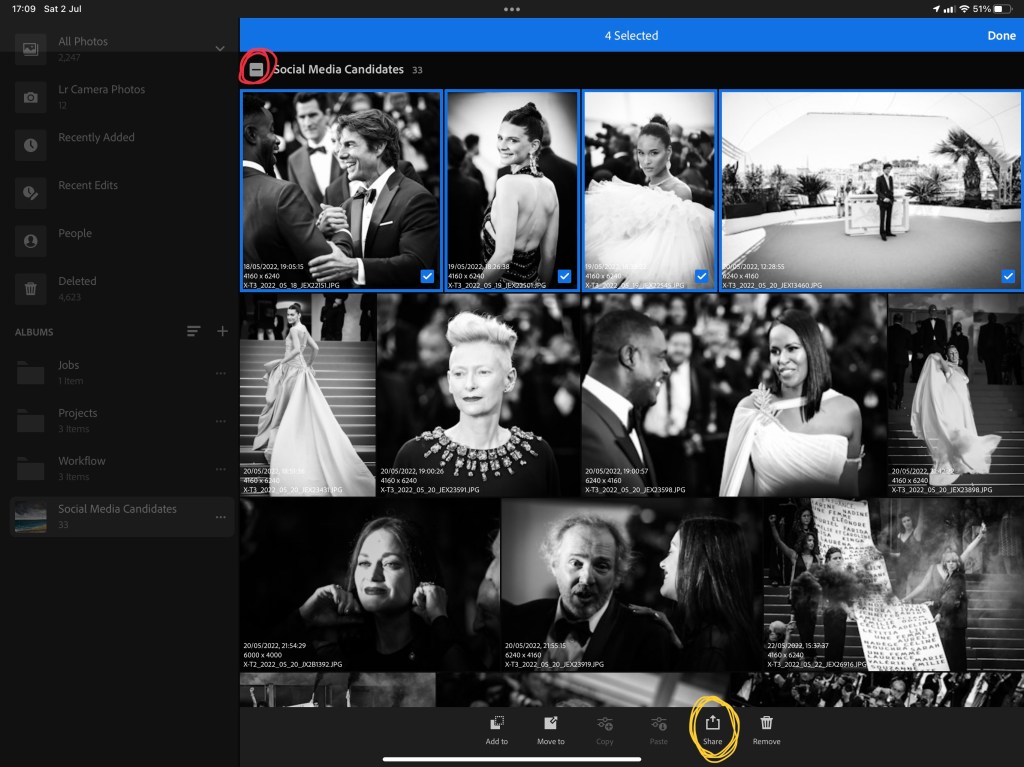Open album sort options icon
The width and height of the screenshot is (1024, 767).
194,331
